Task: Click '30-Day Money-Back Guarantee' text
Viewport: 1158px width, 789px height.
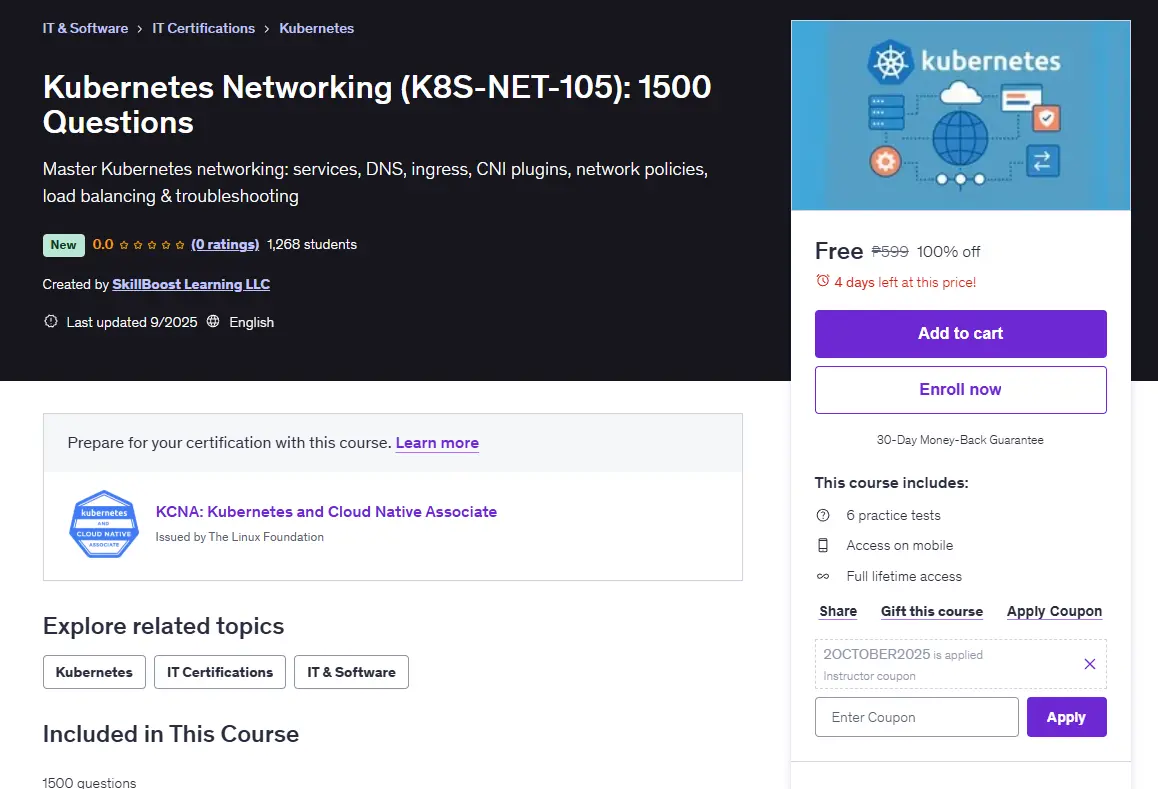Action: pyautogui.click(x=960, y=440)
